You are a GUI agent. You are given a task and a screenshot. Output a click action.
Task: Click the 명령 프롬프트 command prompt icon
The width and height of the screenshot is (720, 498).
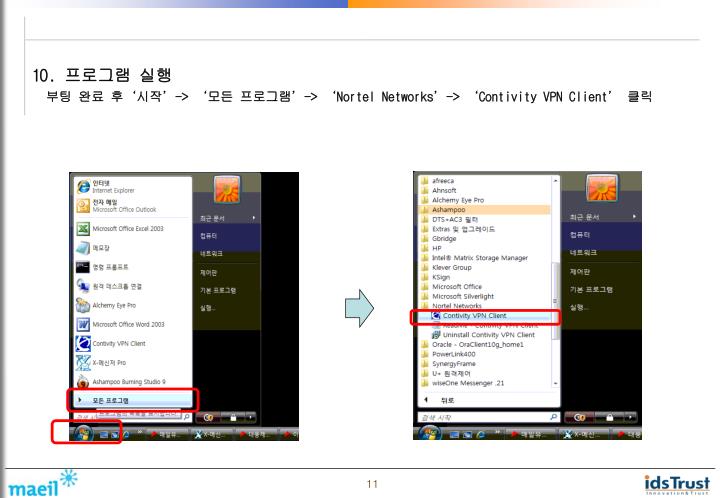click(x=83, y=267)
